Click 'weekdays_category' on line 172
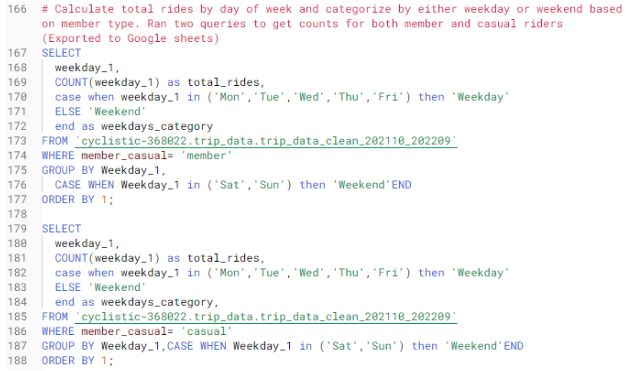The image size is (629, 371). (x=157, y=126)
